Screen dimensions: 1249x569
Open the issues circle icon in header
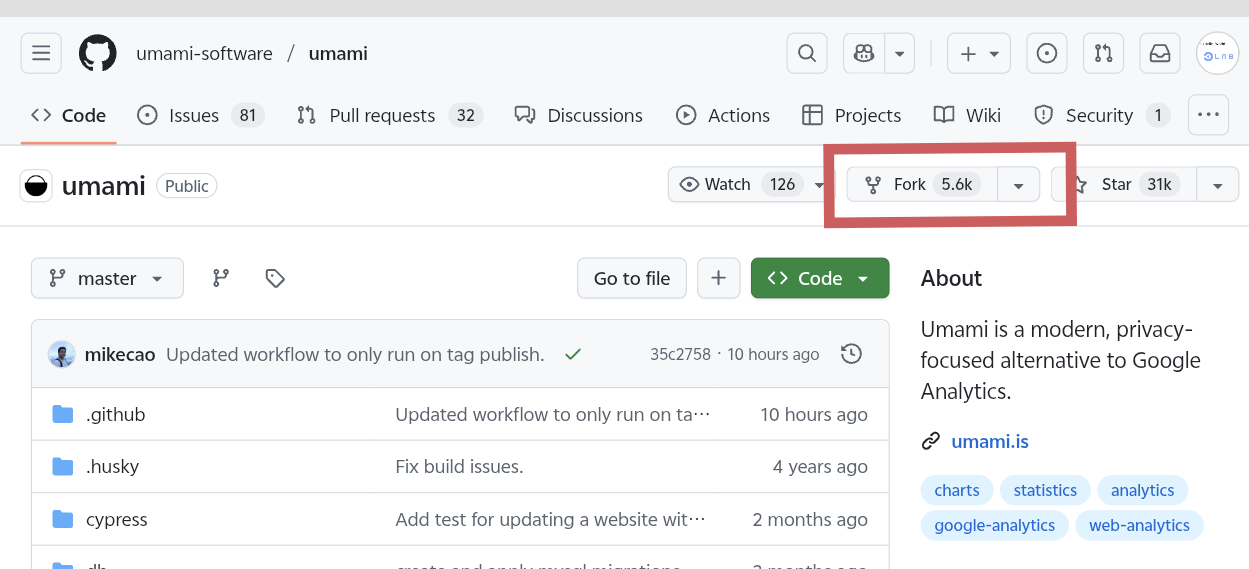point(1046,53)
